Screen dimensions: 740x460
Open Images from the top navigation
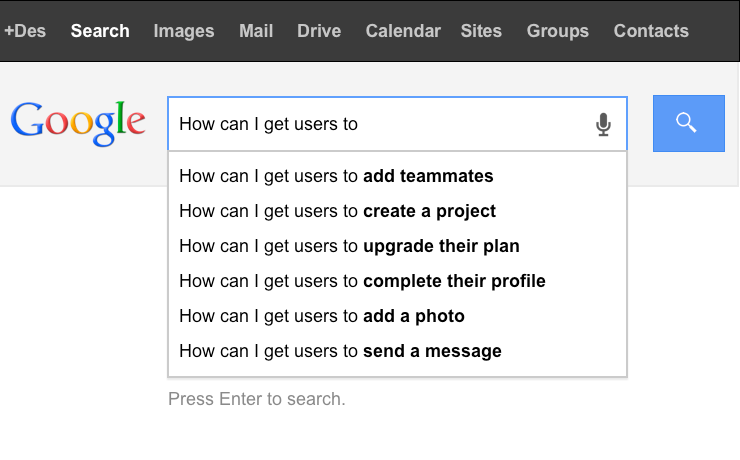coord(184,31)
